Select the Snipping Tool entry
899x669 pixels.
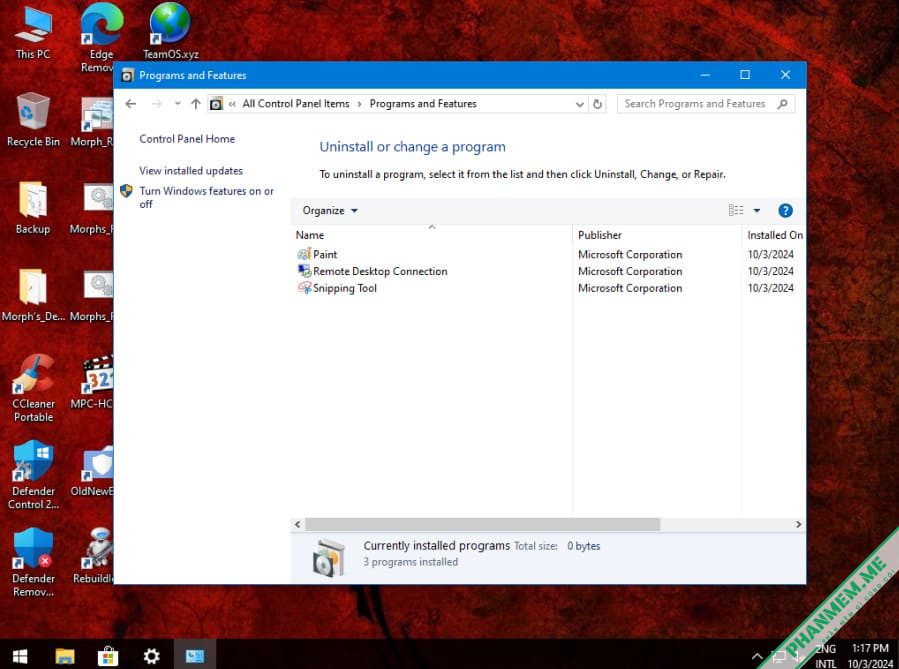(337, 288)
